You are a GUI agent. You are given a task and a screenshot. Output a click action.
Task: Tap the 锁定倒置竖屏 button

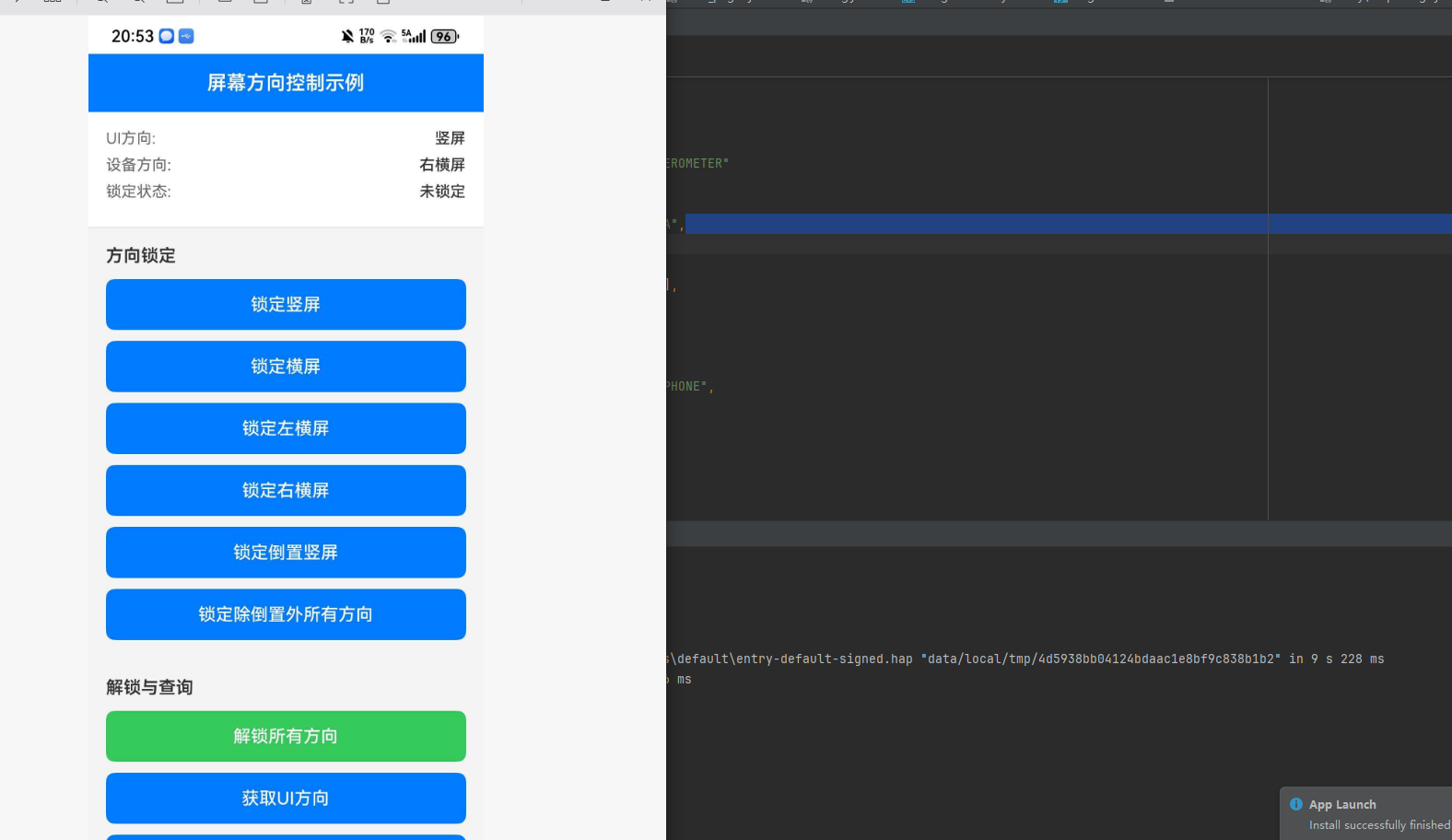click(x=286, y=553)
